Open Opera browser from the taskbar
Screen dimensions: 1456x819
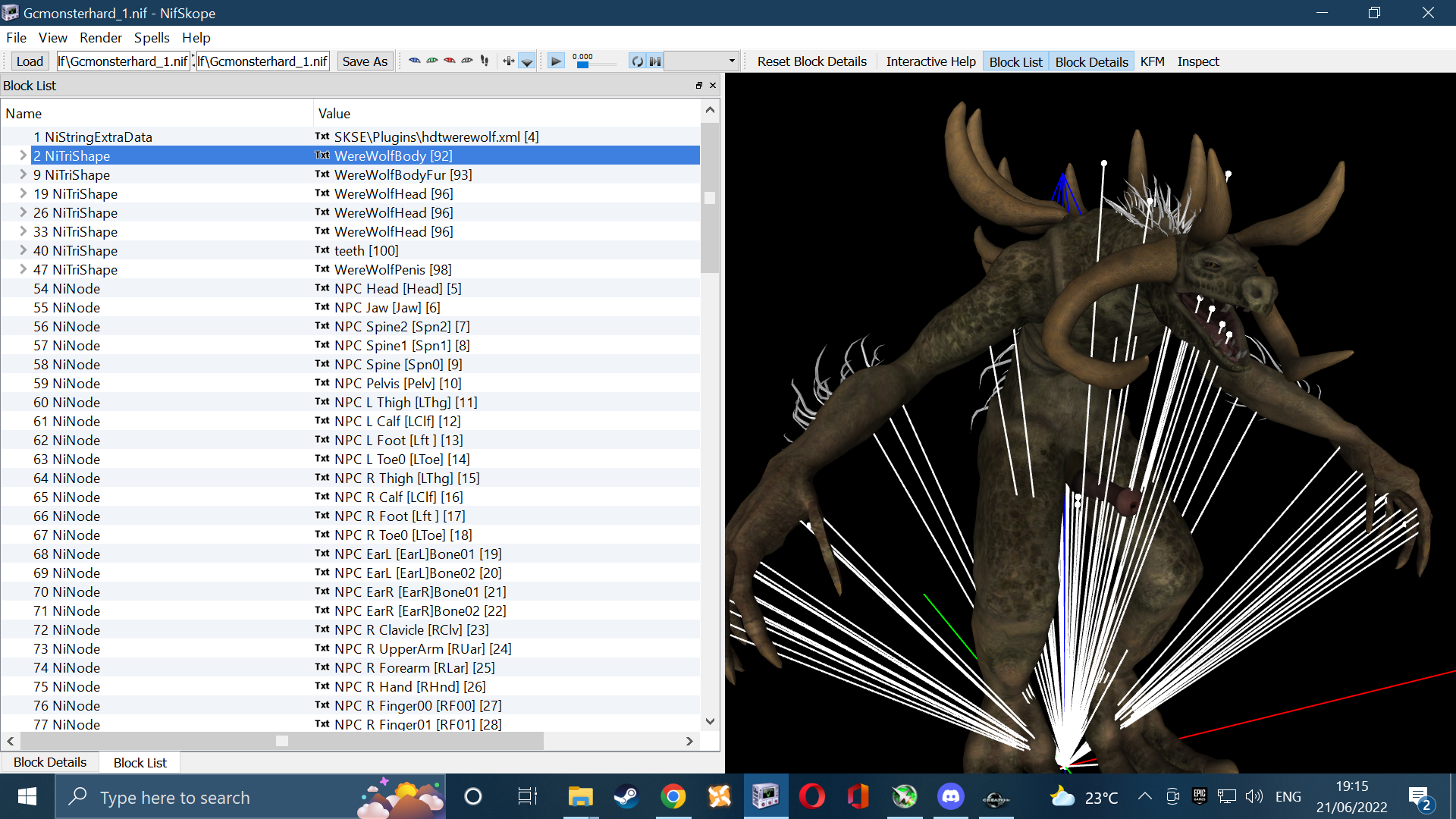pos(811,796)
